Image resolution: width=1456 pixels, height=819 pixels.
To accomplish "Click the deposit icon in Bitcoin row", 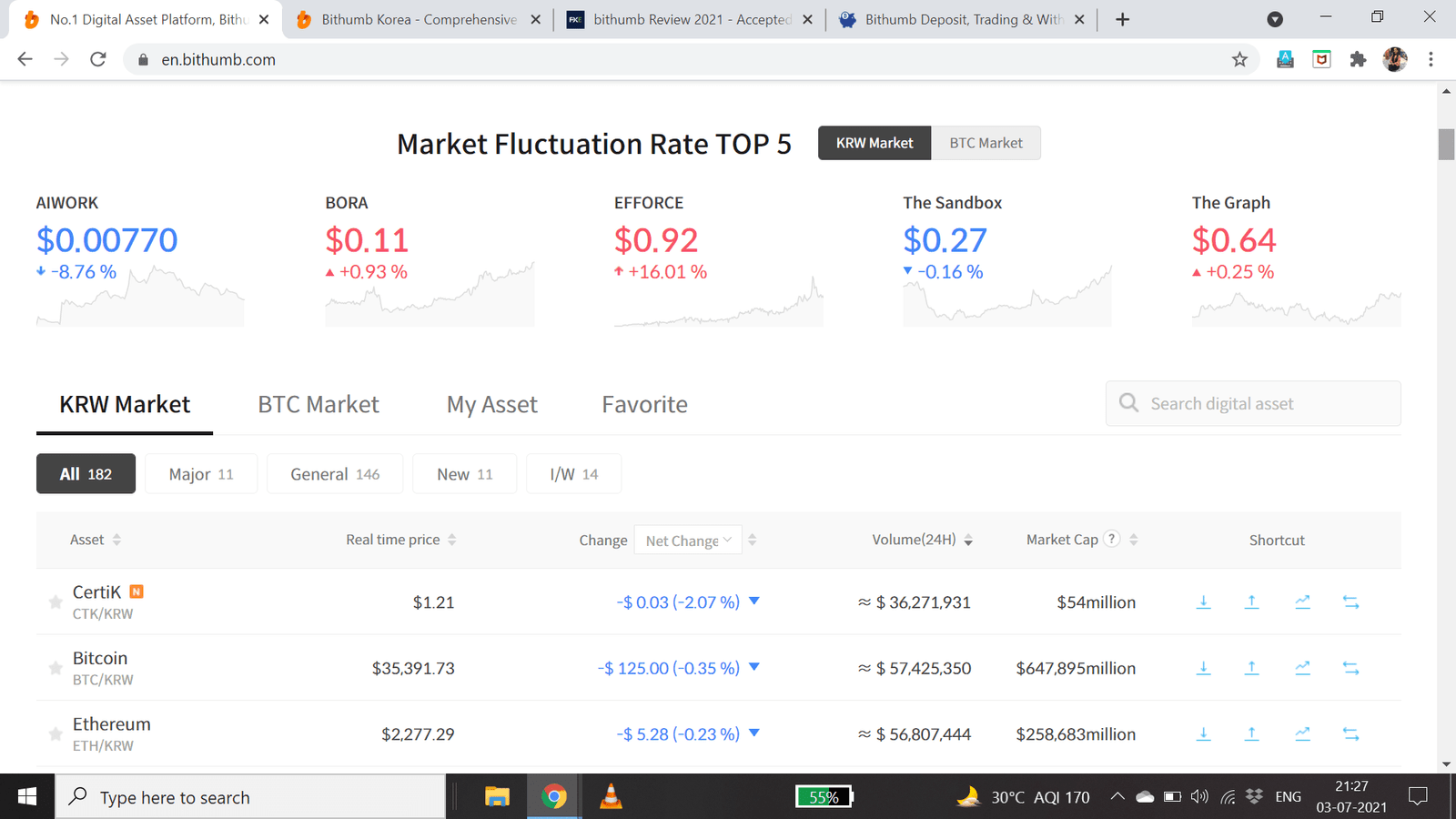I will [1203, 668].
